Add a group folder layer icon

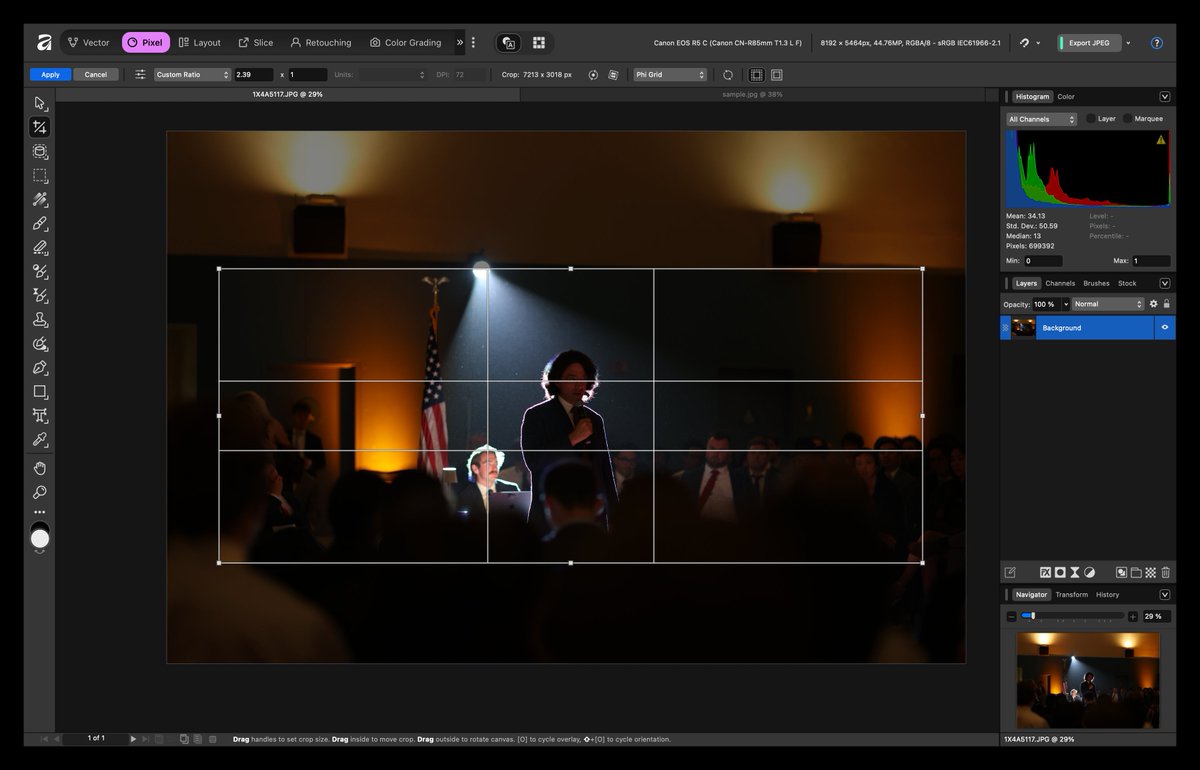[x=1136, y=573]
